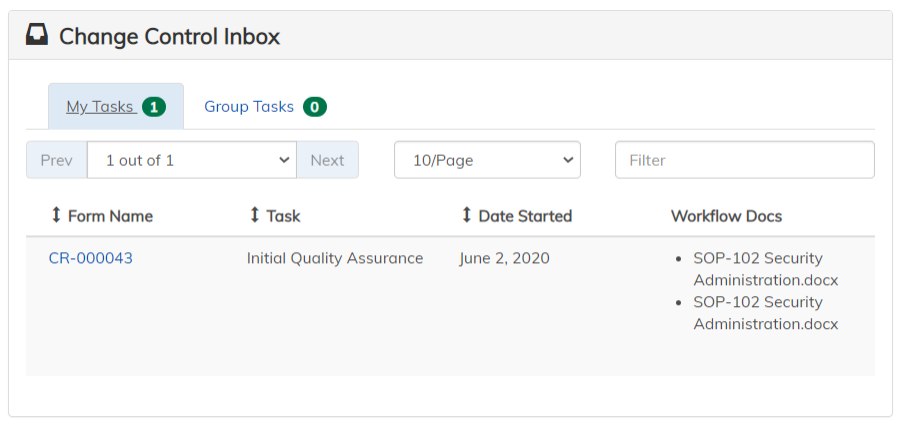Click the Workflow Docs column header
Viewport: 910px width, 432px height.
coord(726,216)
